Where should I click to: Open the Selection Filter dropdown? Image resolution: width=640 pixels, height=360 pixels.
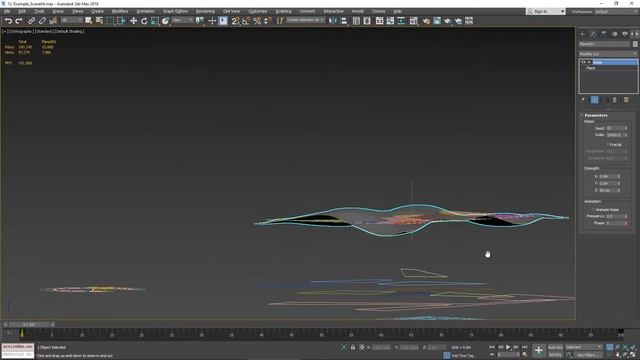(x=71, y=20)
